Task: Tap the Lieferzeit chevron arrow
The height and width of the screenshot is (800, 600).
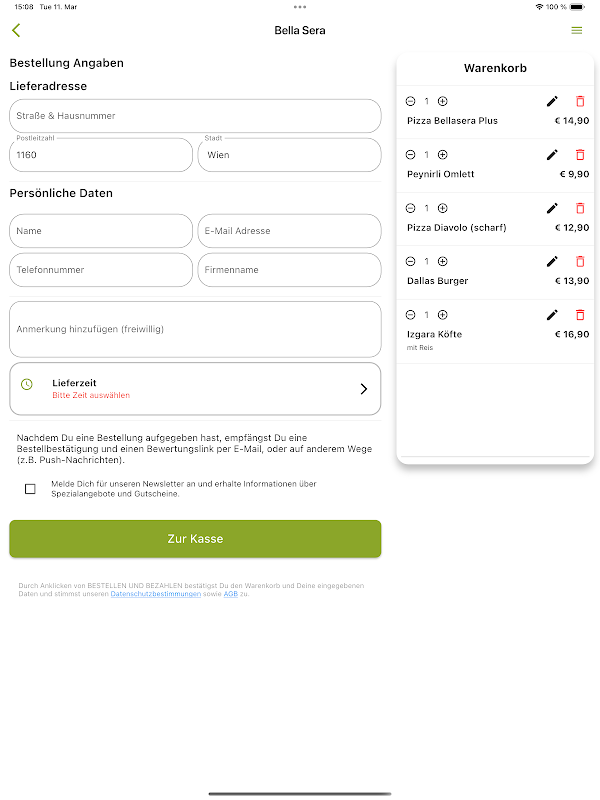Action: point(363,389)
